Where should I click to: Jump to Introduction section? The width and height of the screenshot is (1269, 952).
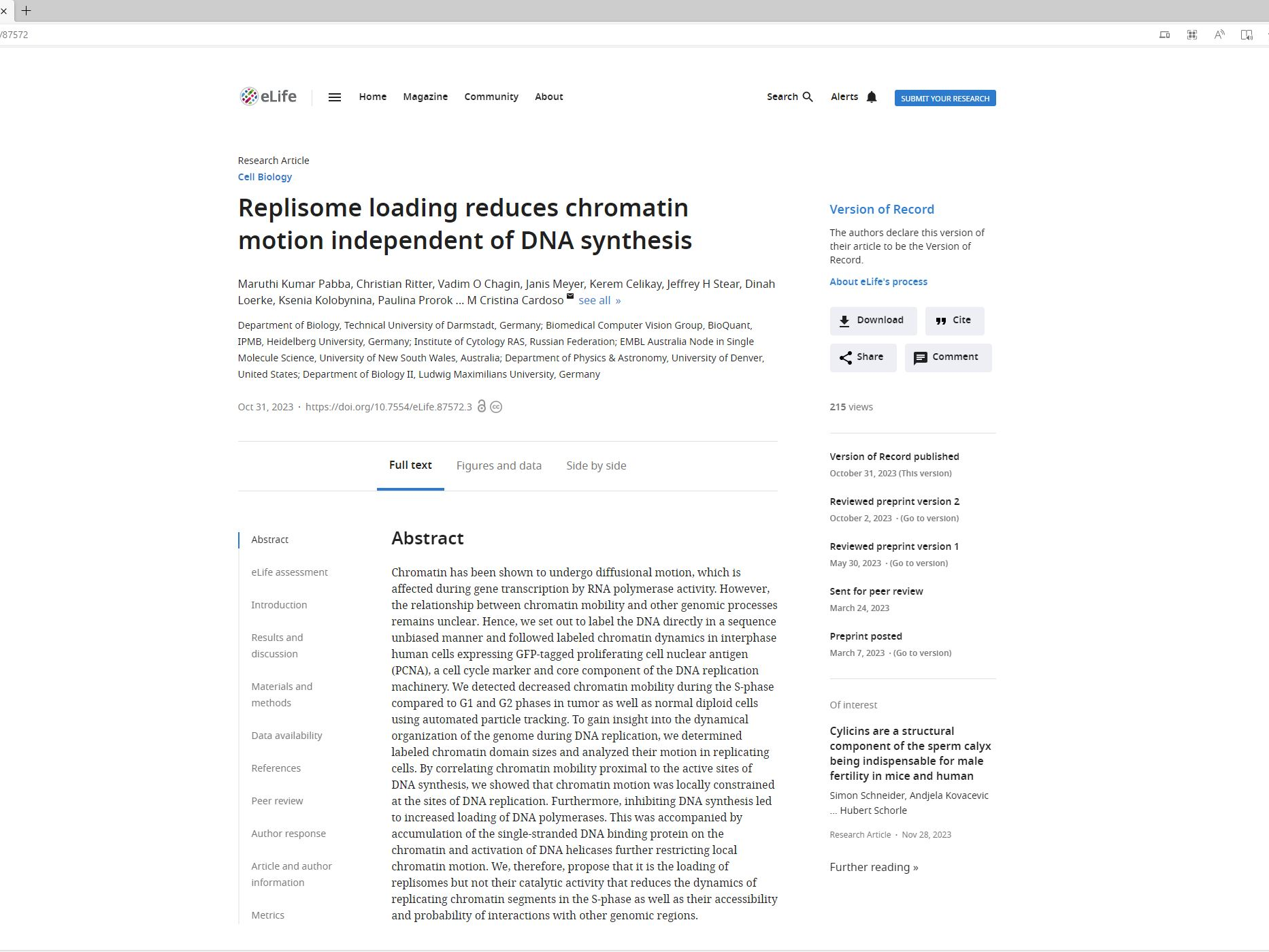pyautogui.click(x=279, y=605)
